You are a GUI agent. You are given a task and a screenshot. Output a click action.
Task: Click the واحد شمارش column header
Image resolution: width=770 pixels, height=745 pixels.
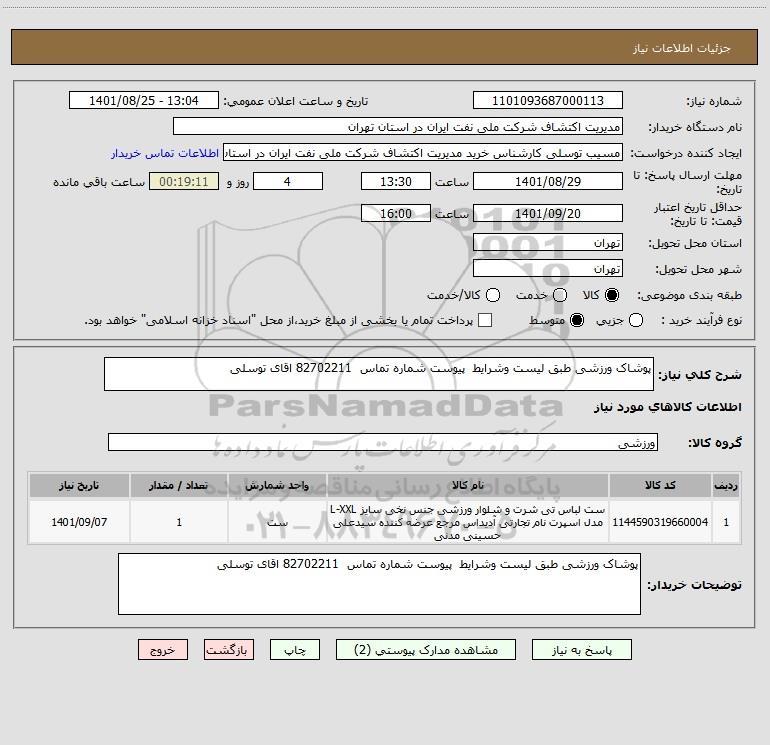pos(277,486)
